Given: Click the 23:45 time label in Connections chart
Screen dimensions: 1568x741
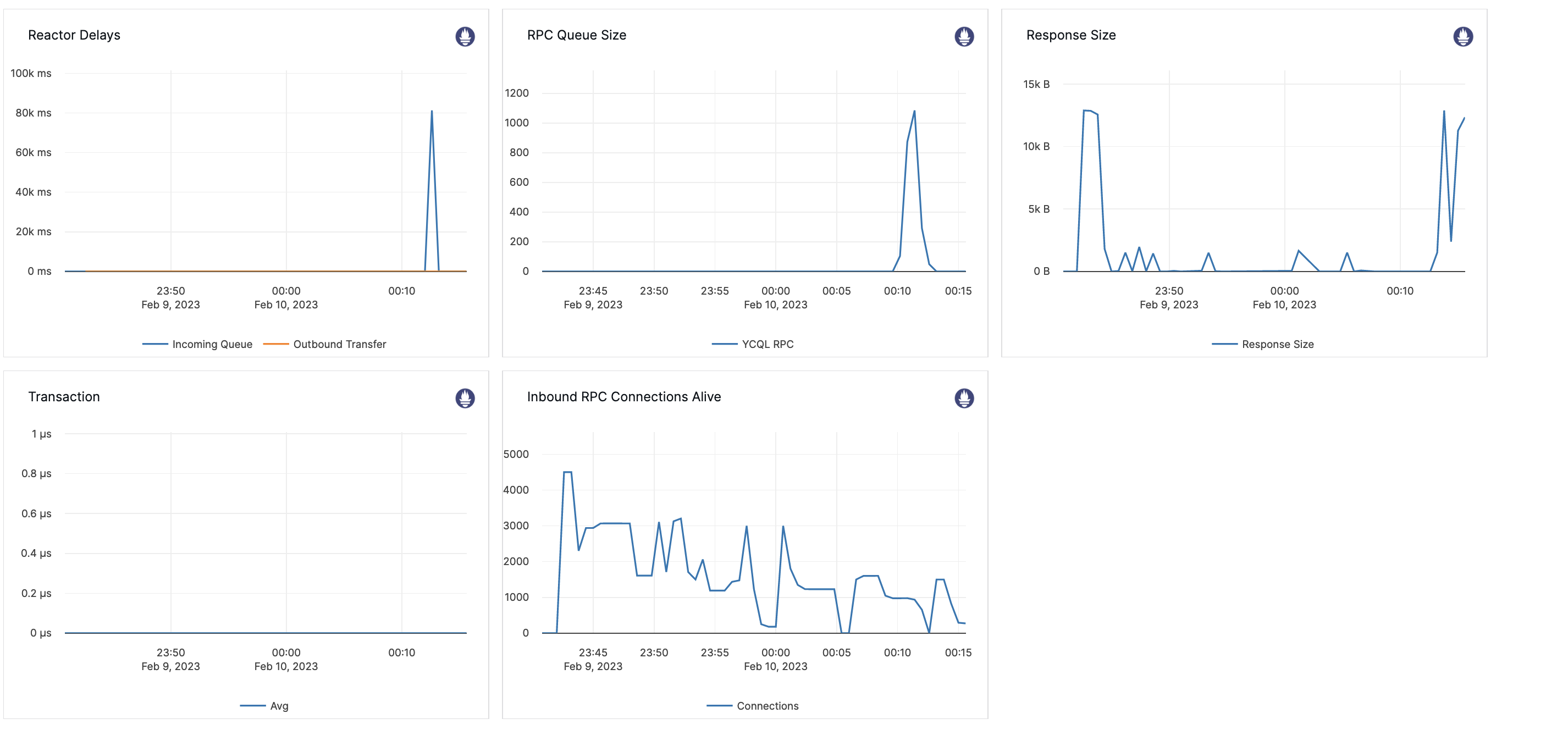Looking at the screenshot, I should 593,652.
